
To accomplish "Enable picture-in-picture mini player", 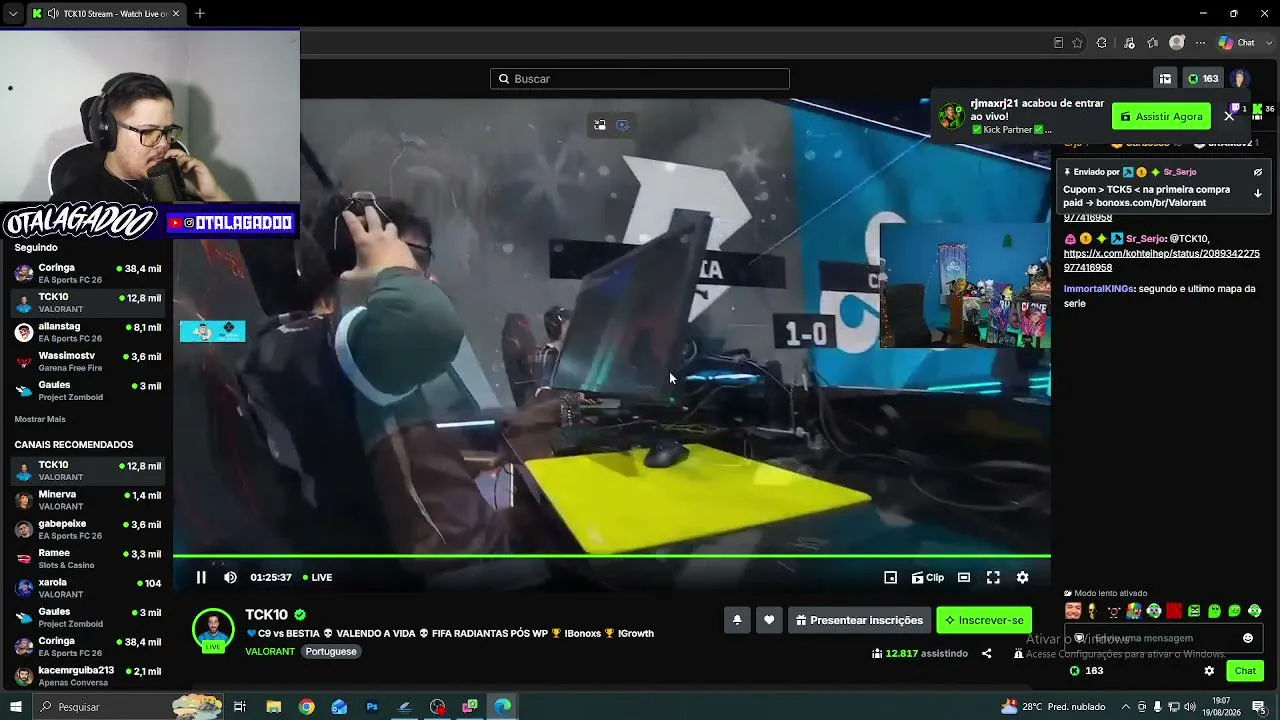I will (891, 577).
